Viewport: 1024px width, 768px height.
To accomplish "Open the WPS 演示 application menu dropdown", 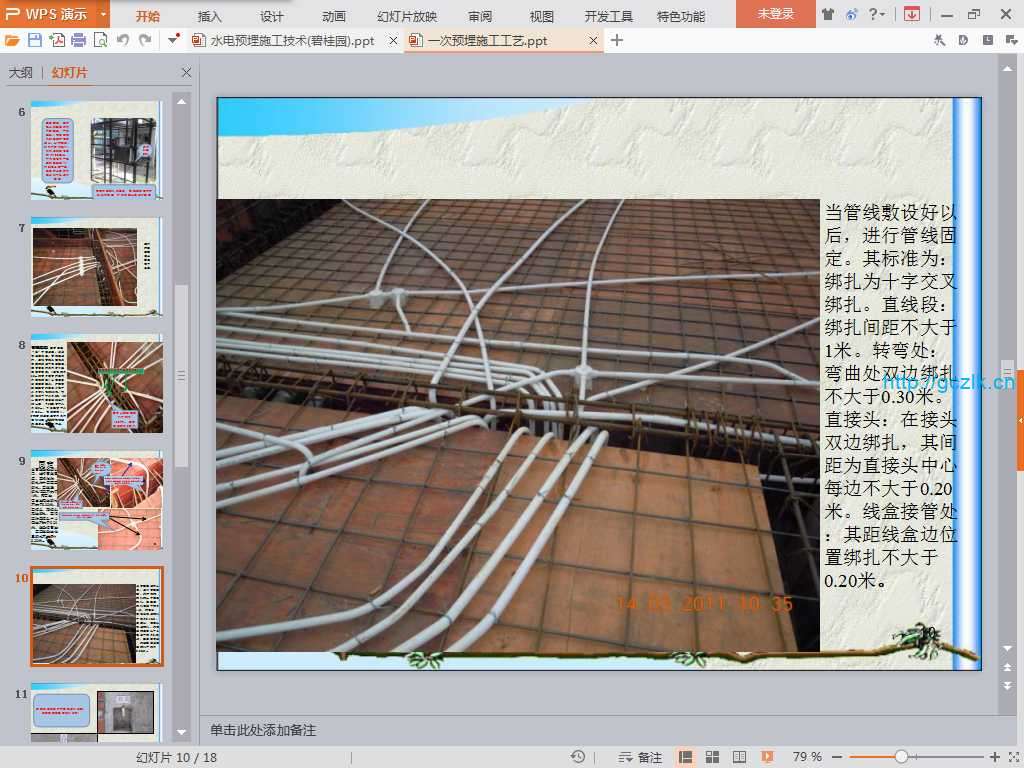I will pyautogui.click(x=104, y=14).
